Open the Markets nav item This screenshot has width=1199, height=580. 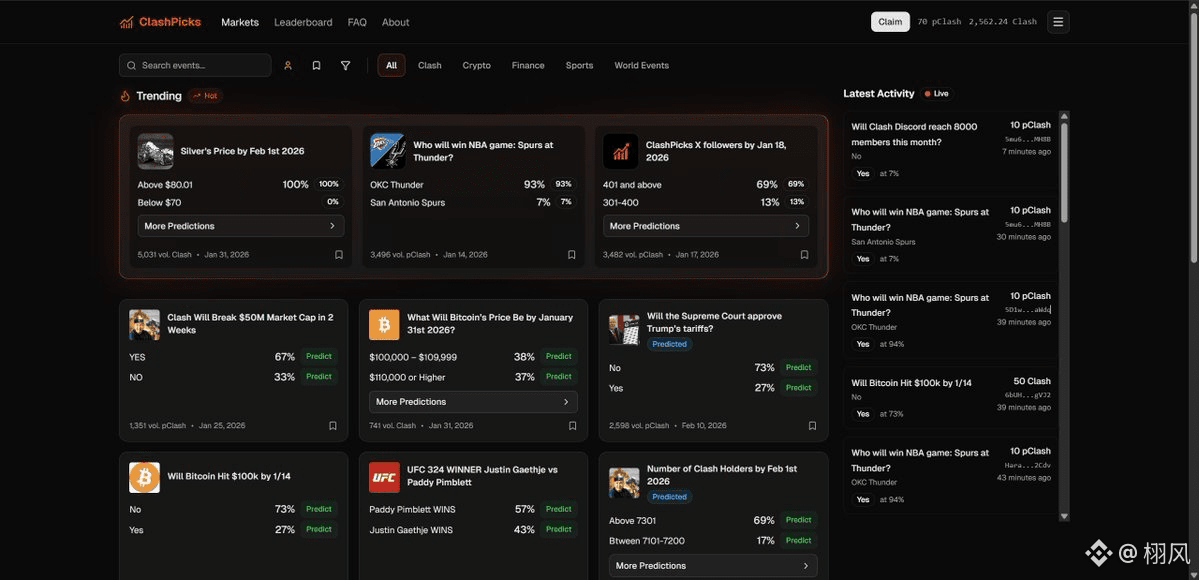point(240,22)
